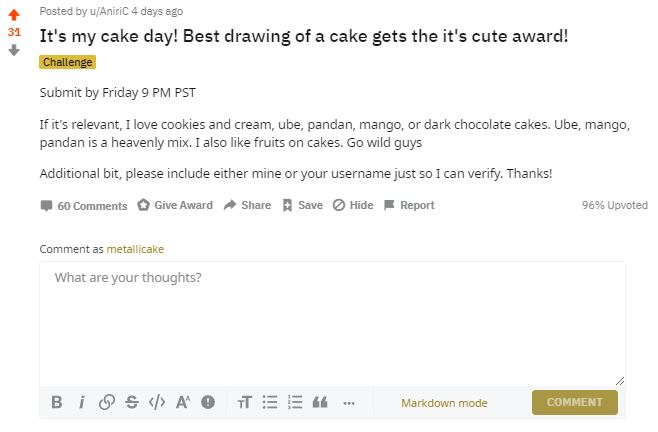Insert a bulleted list
This screenshot has width=658, height=432.
coord(270,402)
